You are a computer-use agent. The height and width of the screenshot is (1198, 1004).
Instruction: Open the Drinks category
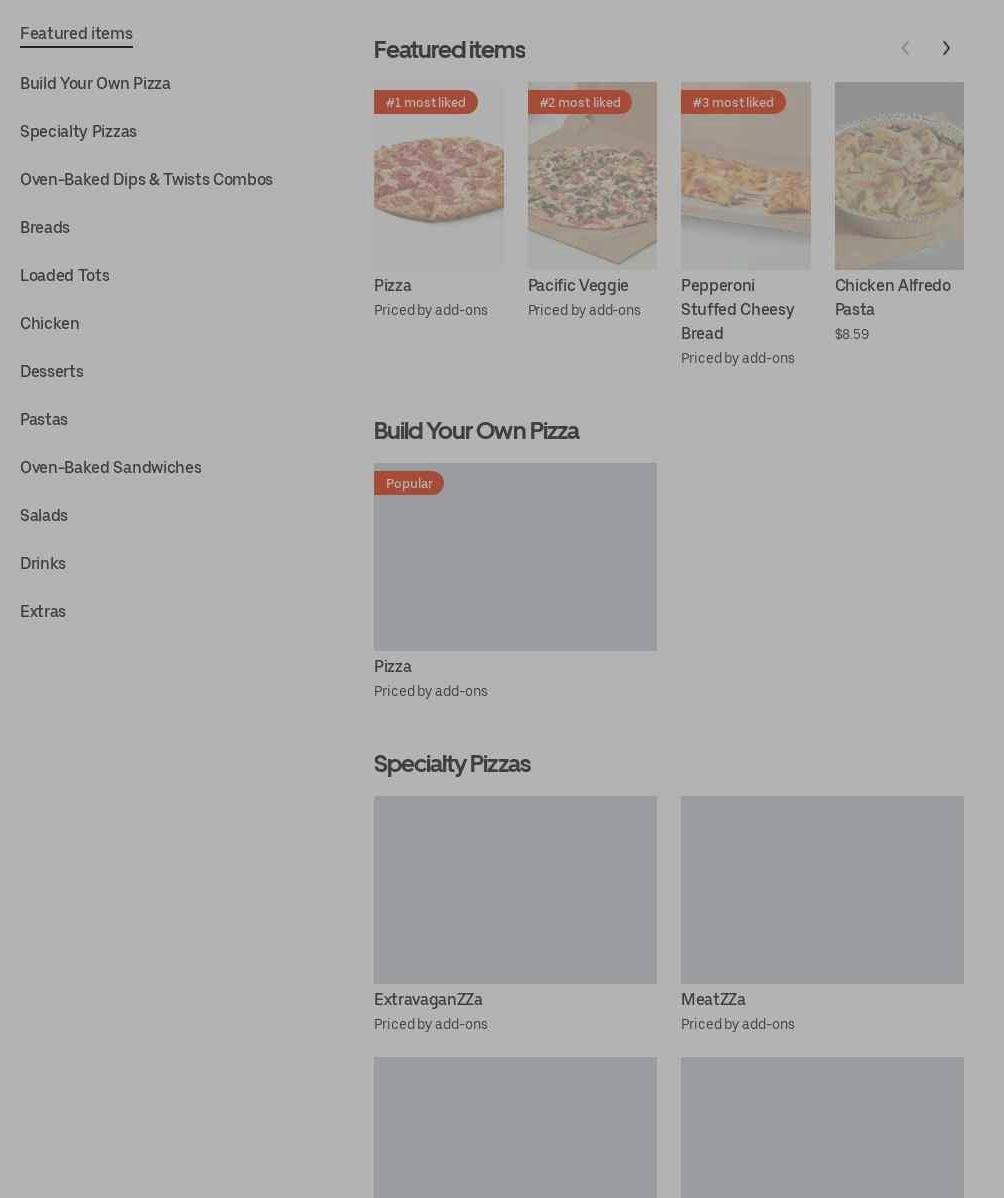pos(43,564)
